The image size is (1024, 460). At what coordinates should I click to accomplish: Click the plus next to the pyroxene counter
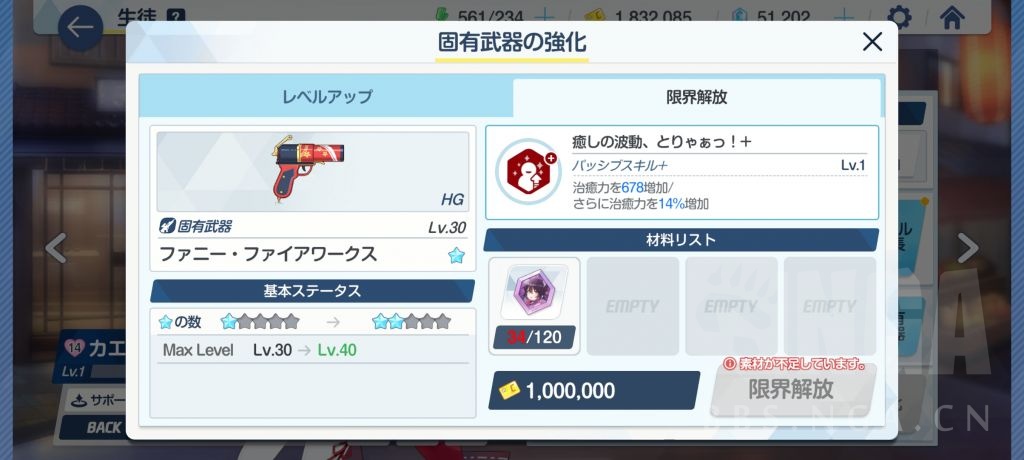[x=844, y=17]
